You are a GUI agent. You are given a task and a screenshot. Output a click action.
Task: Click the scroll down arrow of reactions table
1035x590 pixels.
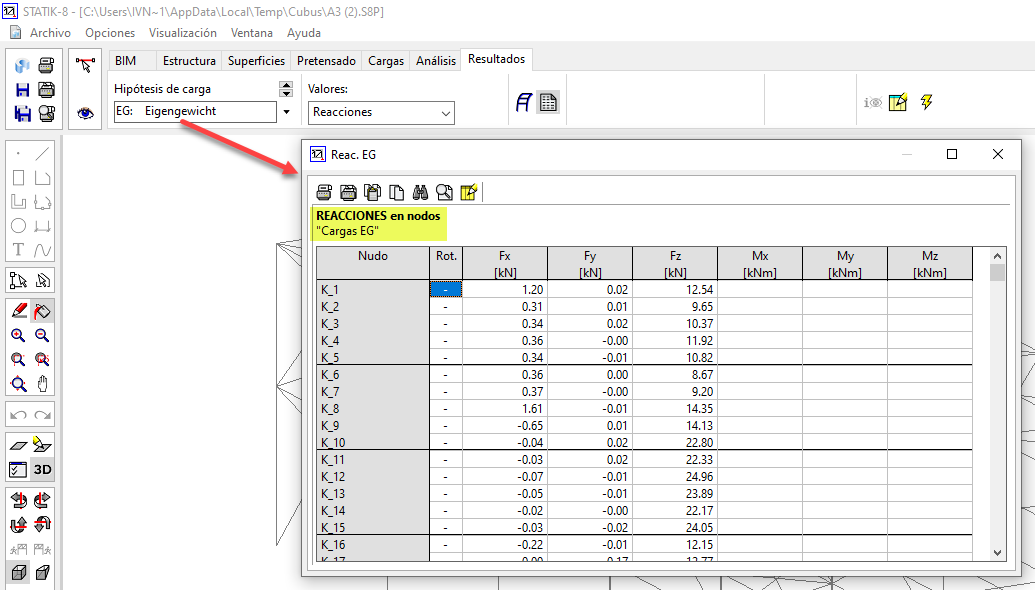pos(997,553)
